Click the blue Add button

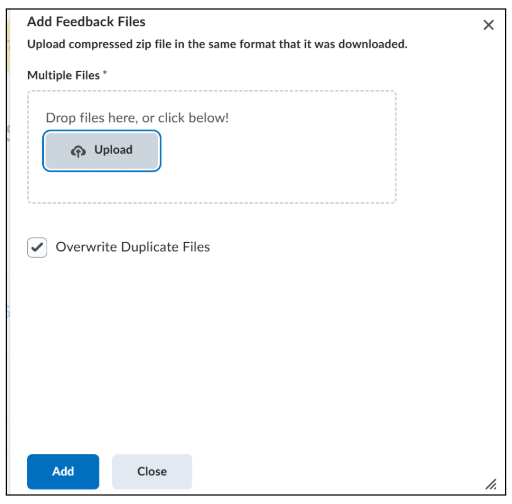[x=63, y=471]
